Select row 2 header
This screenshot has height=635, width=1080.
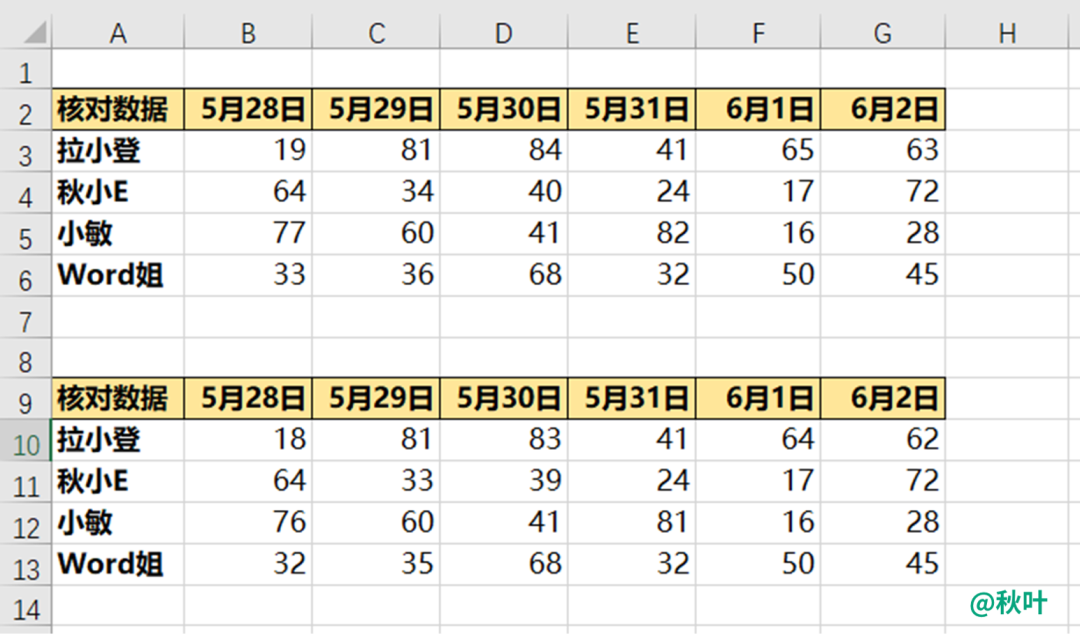pos(25,110)
